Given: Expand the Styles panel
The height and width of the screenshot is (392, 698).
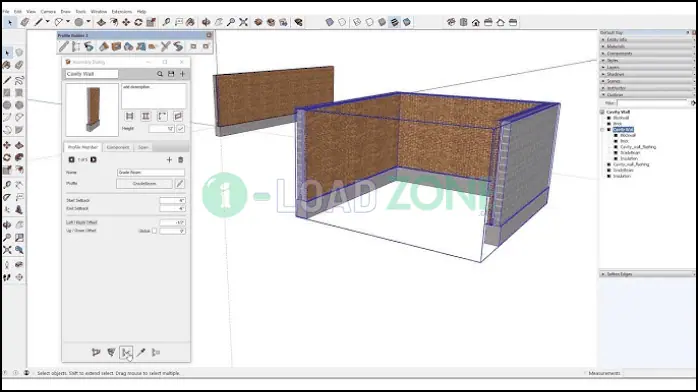Looking at the screenshot, I should [646, 60].
